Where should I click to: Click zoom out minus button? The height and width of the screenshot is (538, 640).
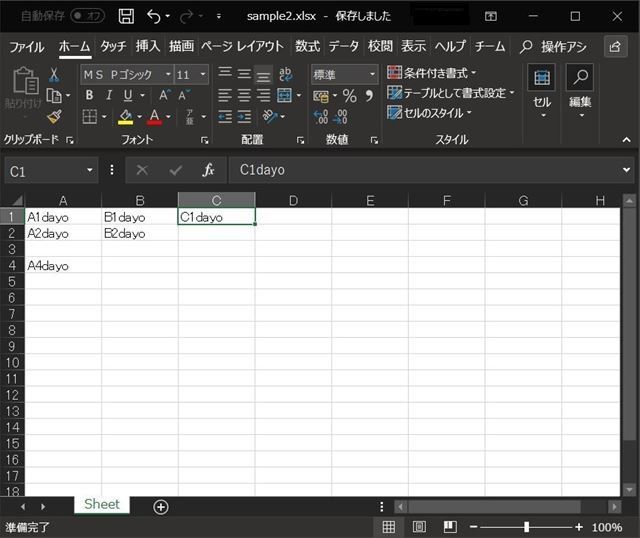click(x=473, y=527)
